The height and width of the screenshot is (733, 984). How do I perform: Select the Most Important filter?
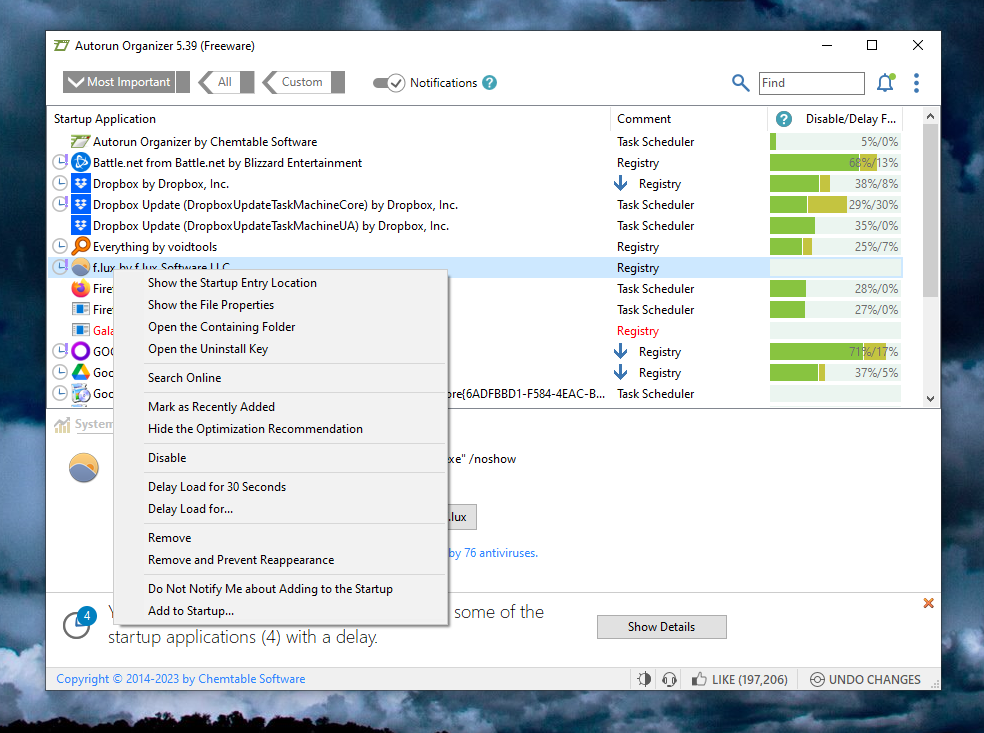click(126, 82)
